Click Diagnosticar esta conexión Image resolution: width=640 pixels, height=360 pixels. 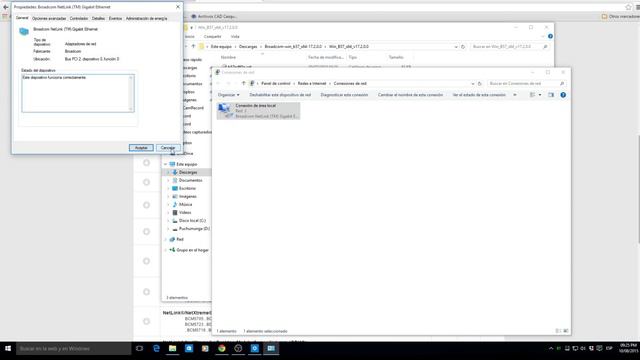[x=344, y=95]
